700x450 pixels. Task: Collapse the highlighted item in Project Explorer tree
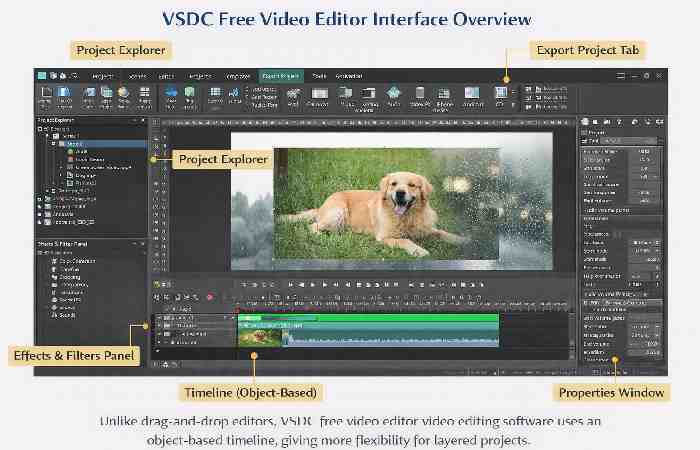click(53, 144)
